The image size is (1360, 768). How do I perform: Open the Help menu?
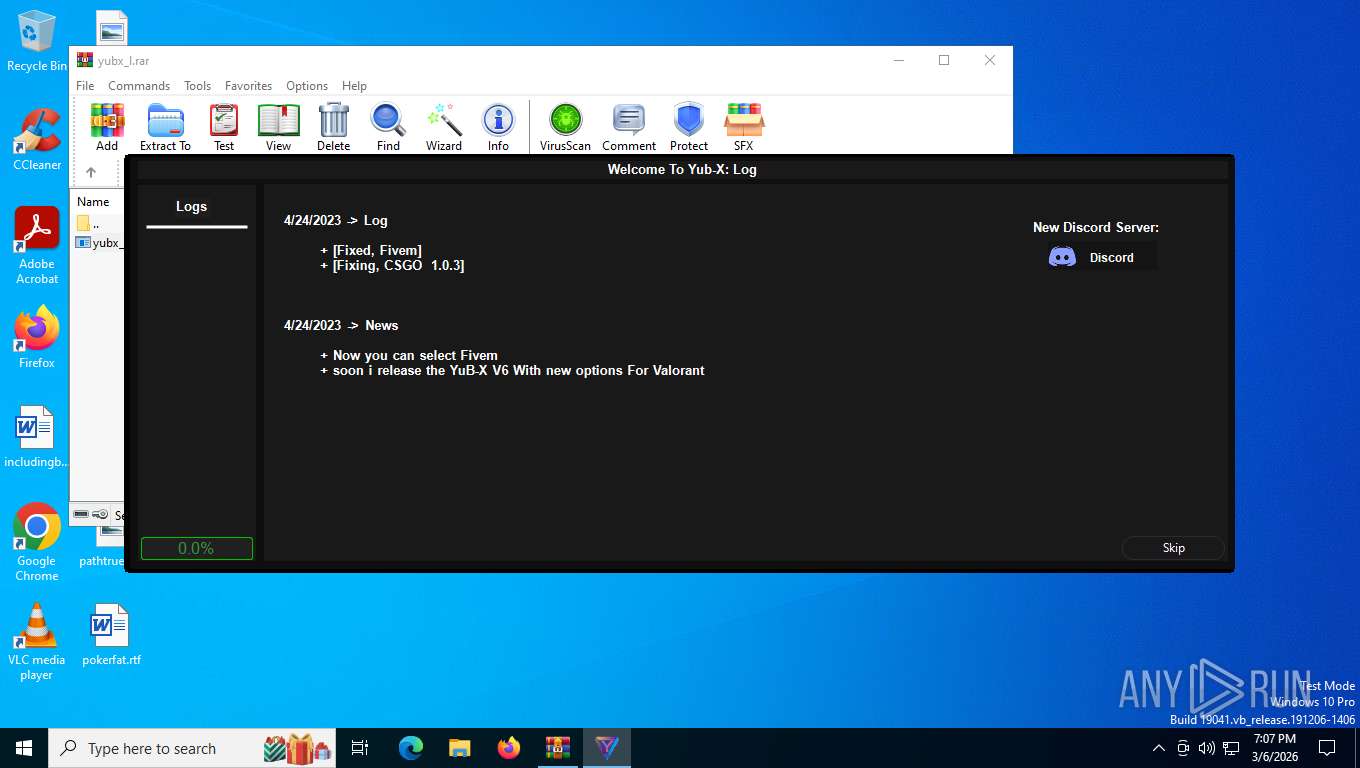point(354,86)
